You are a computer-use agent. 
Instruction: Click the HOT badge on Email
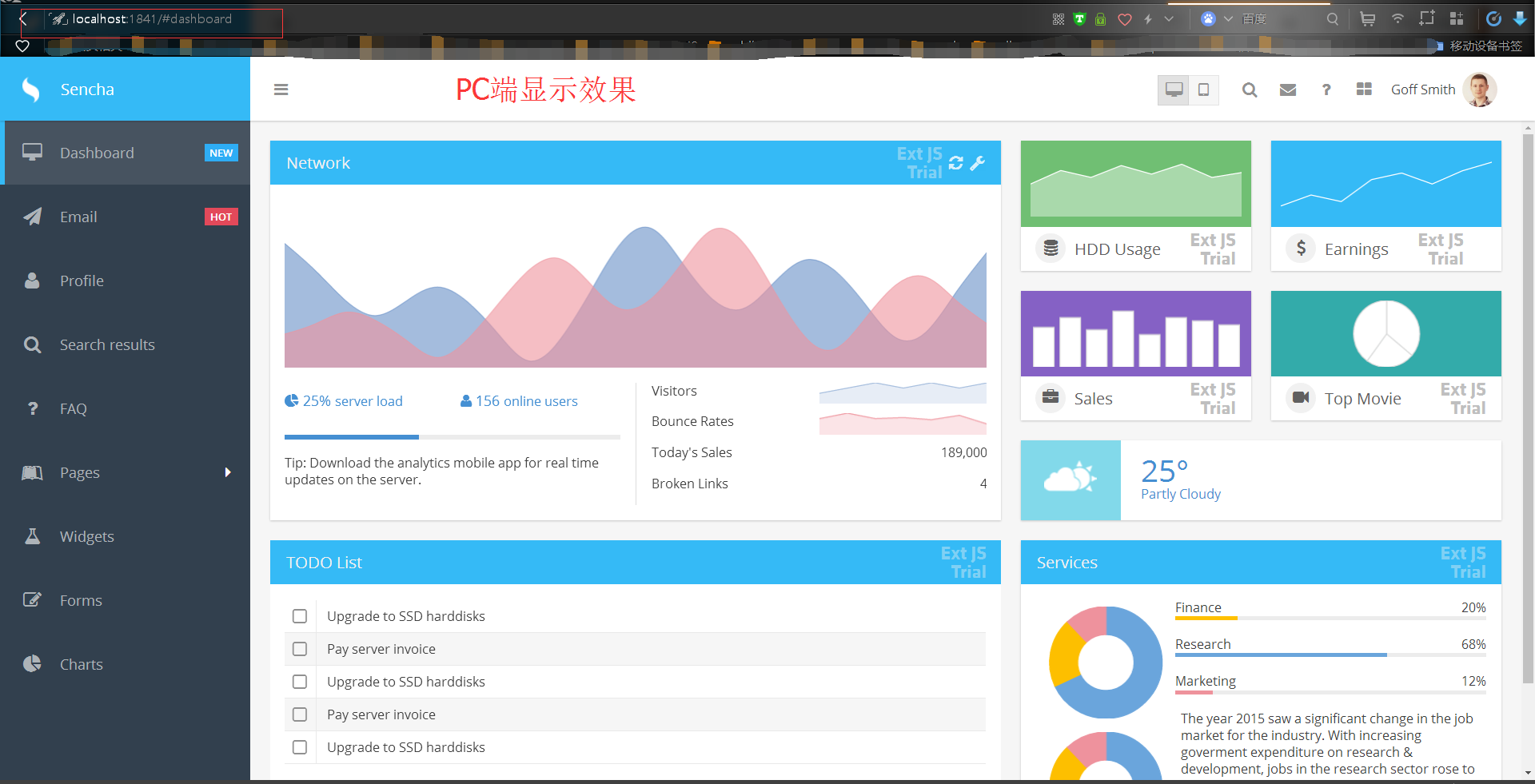221,217
